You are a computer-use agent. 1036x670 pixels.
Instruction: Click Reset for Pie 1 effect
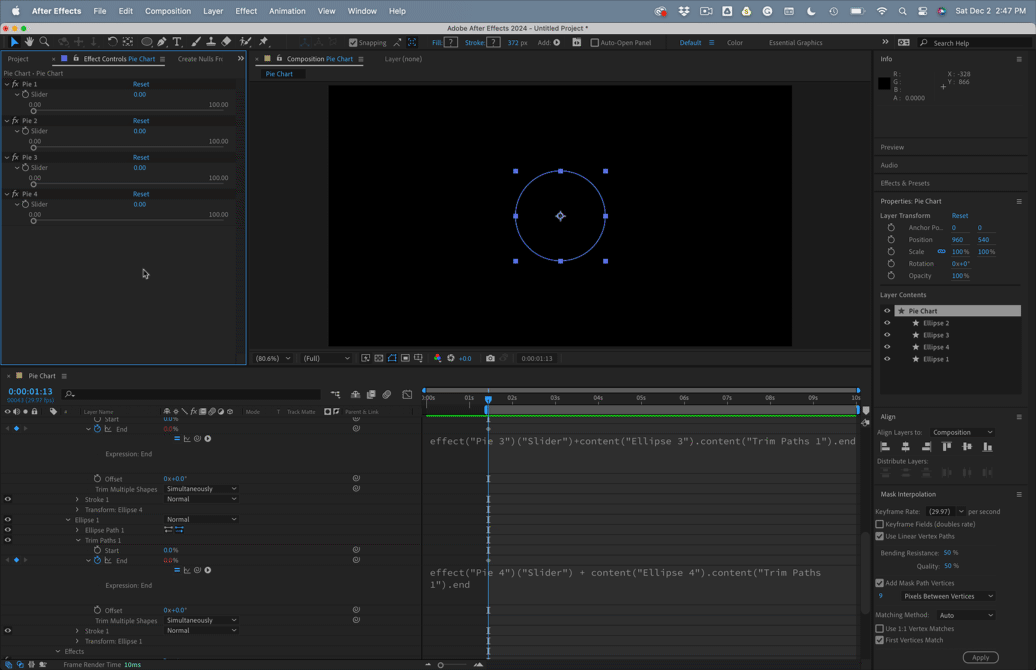pyautogui.click(x=141, y=84)
